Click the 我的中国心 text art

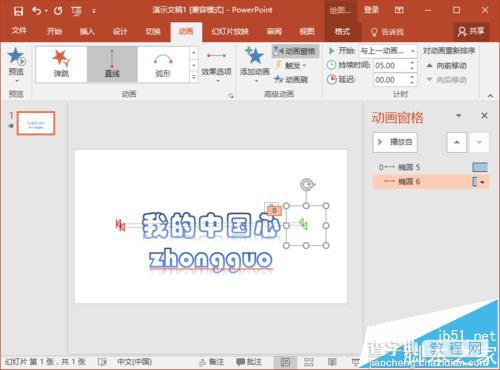coord(211,226)
